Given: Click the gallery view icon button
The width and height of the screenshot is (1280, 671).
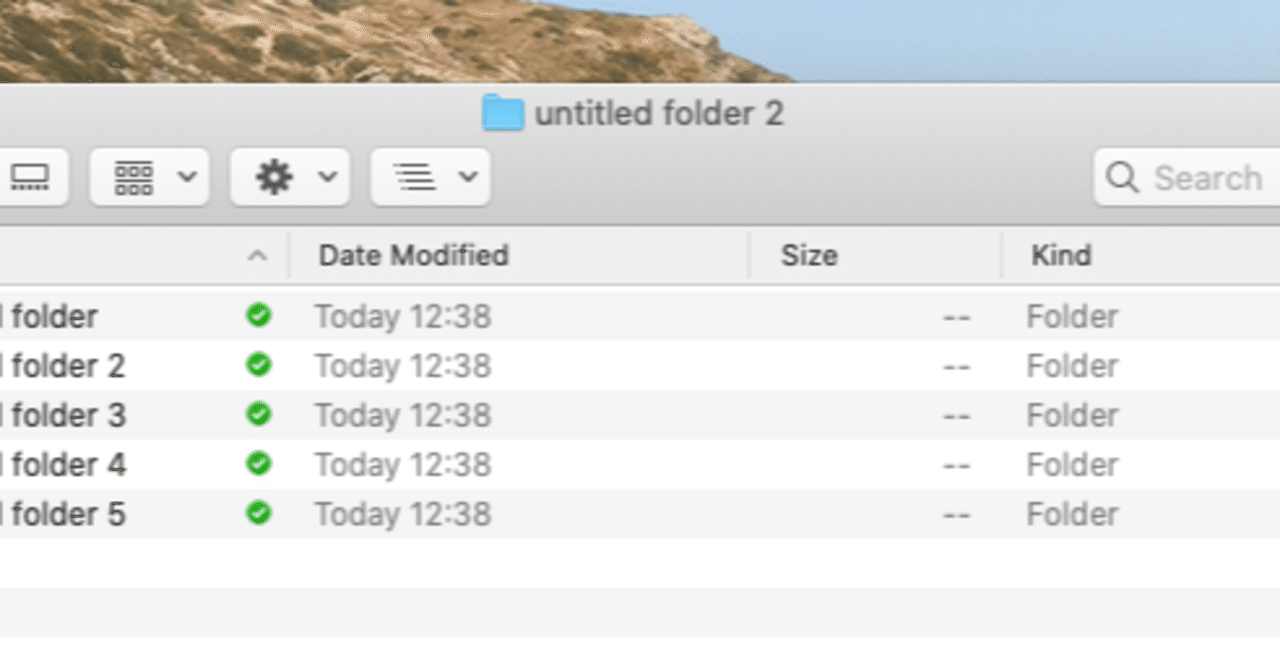Looking at the screenshot, I should click(x=30, y=178).
